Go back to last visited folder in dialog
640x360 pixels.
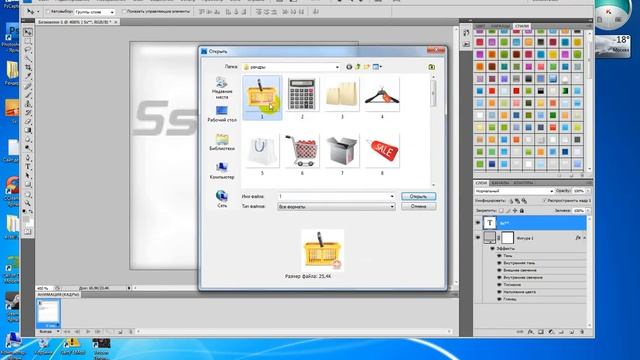pos(349,67)
